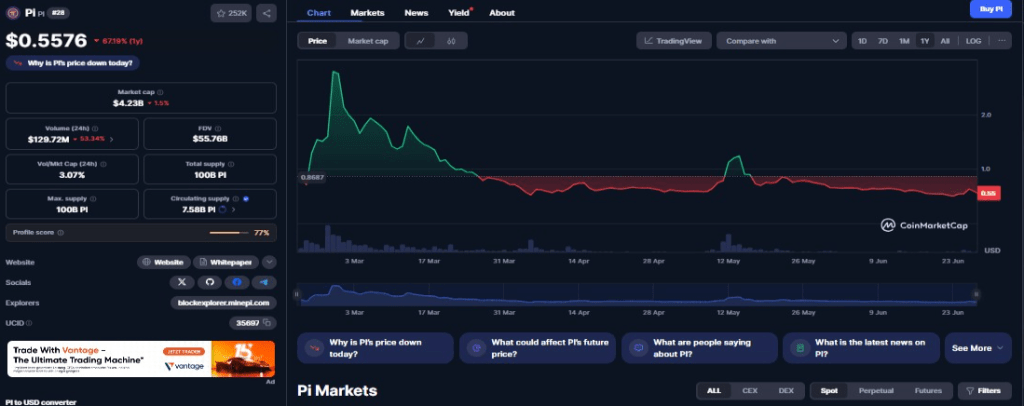This screenshot has width=1024, height=406.
Task: Open the About tab
Action: point(502,12)
